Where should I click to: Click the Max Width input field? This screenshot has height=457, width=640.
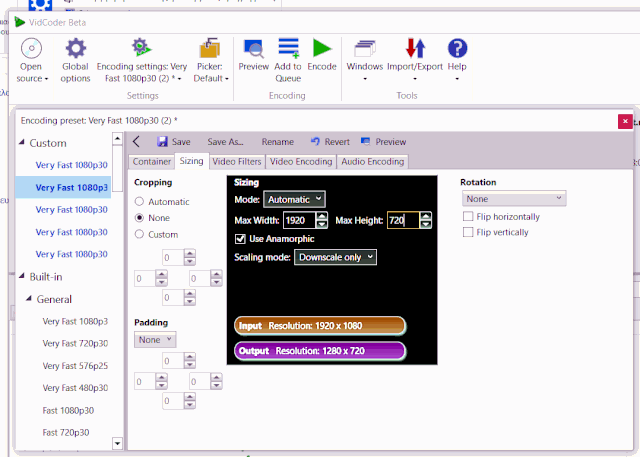[299, 220]
